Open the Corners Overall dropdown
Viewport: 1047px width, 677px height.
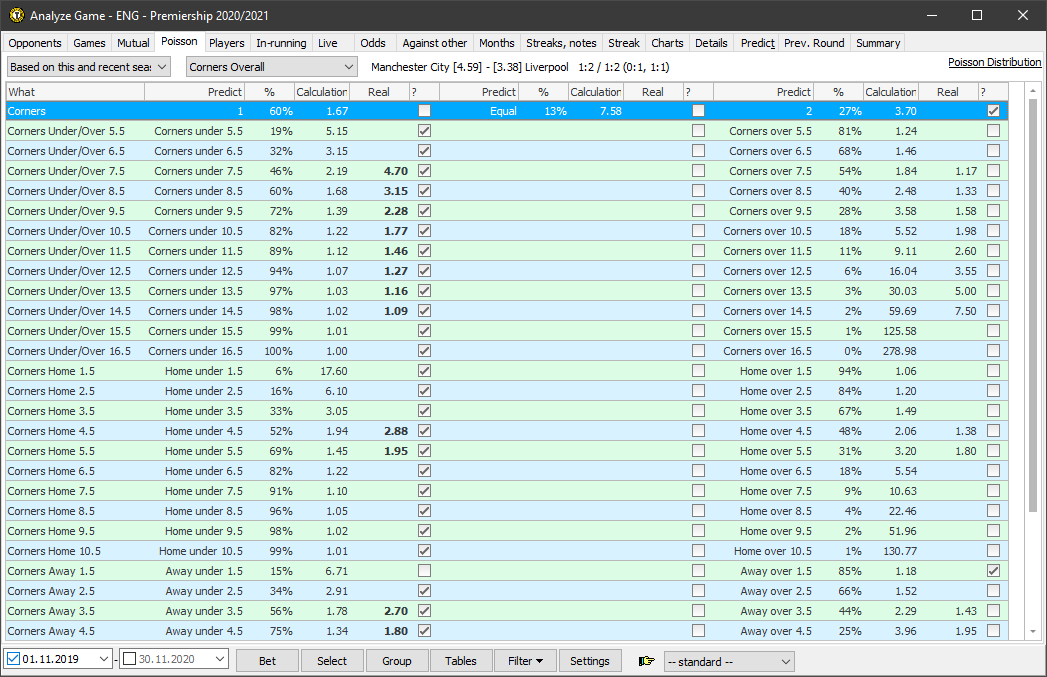coord(272,67)
